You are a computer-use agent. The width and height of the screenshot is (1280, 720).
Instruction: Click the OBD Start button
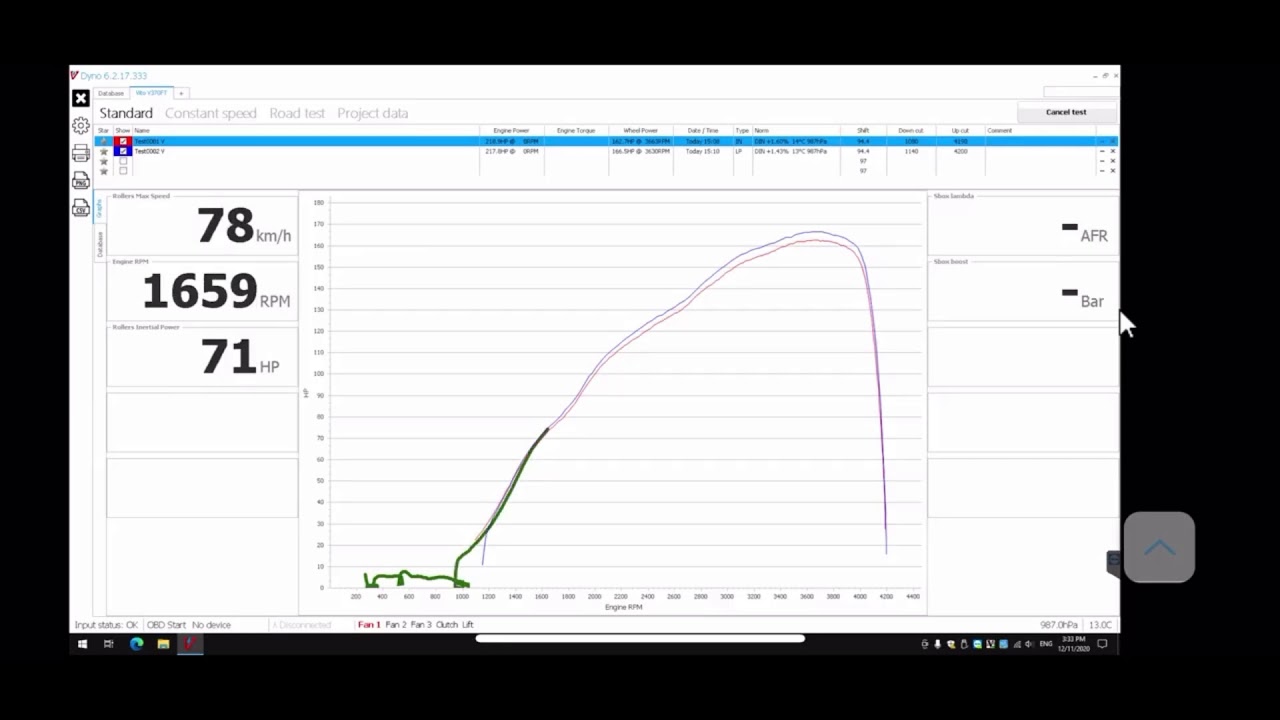click(x=166, y=625)
